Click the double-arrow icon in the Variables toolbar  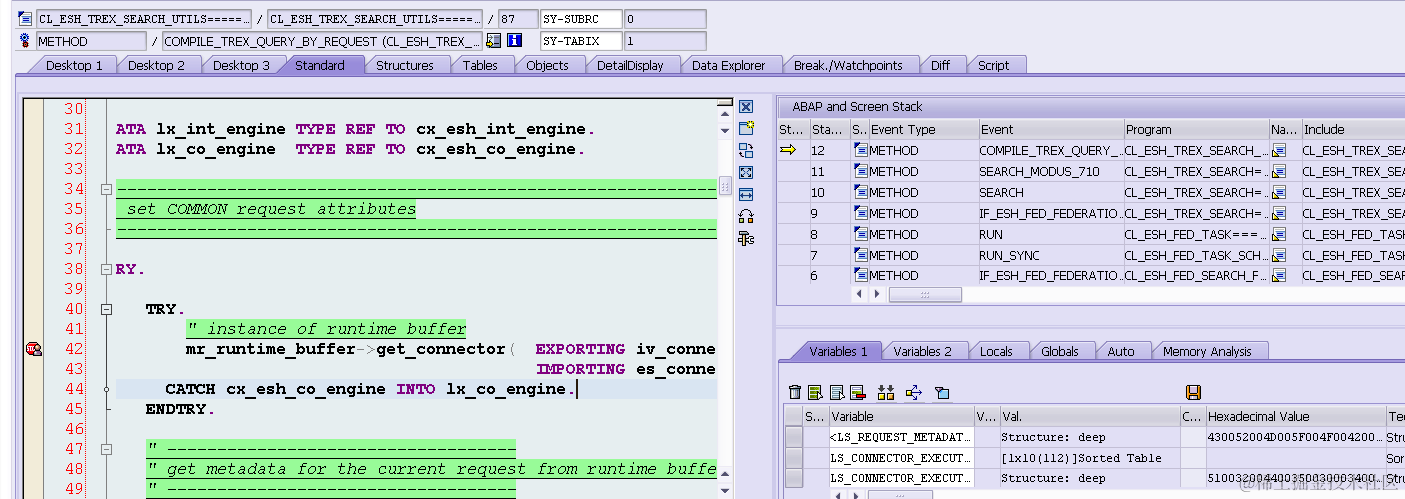click(885, 392)
